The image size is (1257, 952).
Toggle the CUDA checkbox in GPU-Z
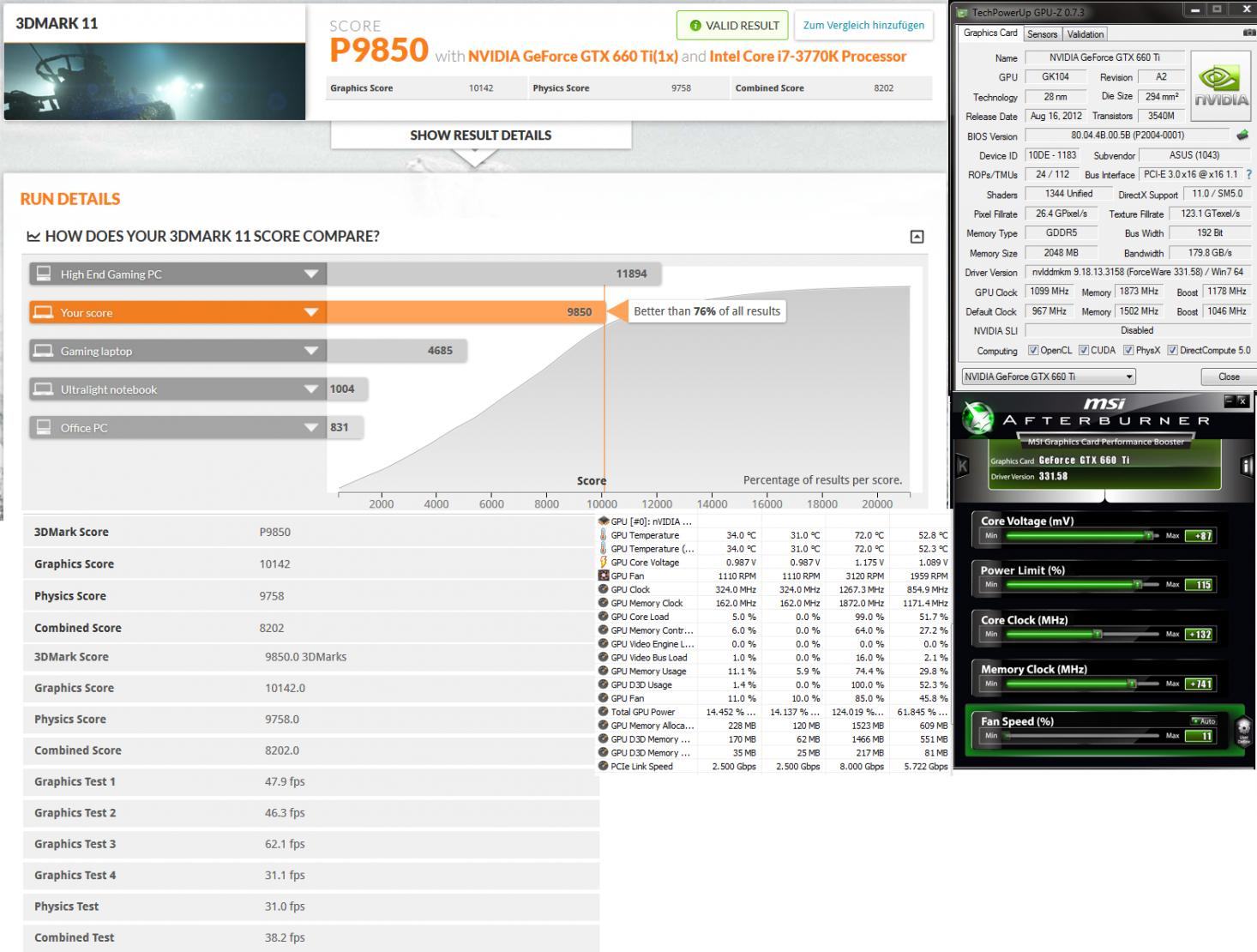click(x=1084, y=350)
